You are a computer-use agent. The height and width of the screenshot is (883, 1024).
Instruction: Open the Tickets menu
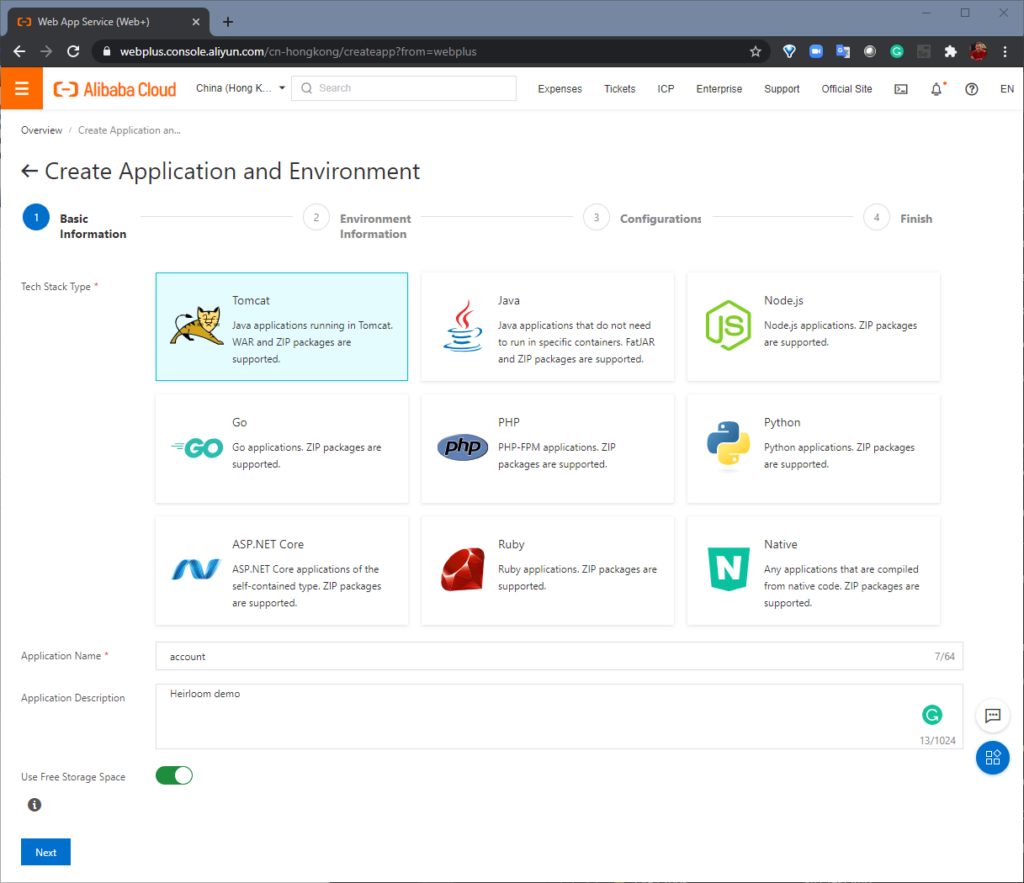(x=620, y=89)
